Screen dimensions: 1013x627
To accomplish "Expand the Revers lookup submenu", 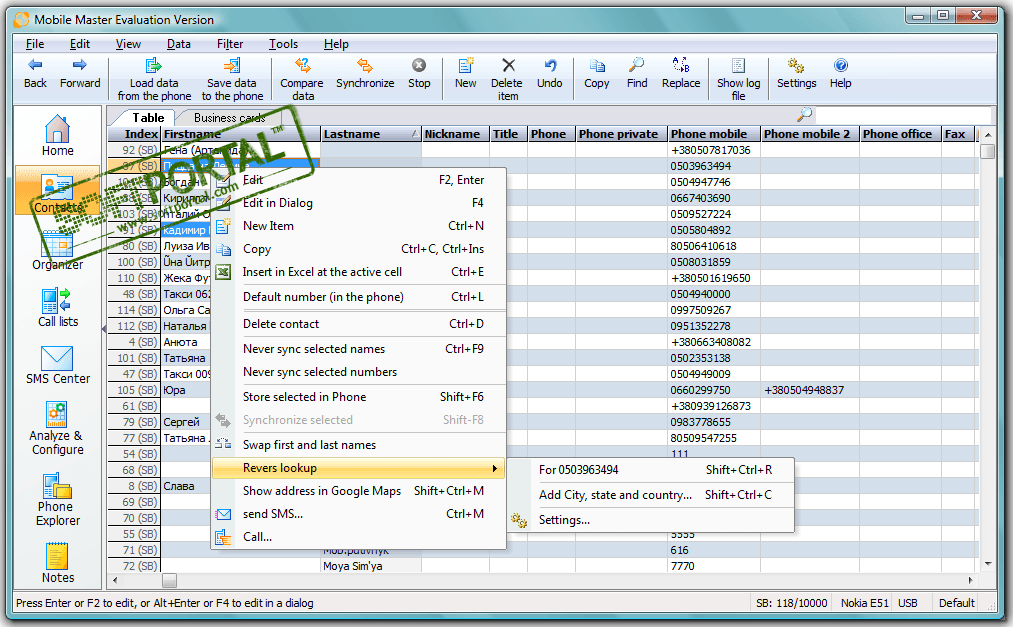I will point(358,468).
